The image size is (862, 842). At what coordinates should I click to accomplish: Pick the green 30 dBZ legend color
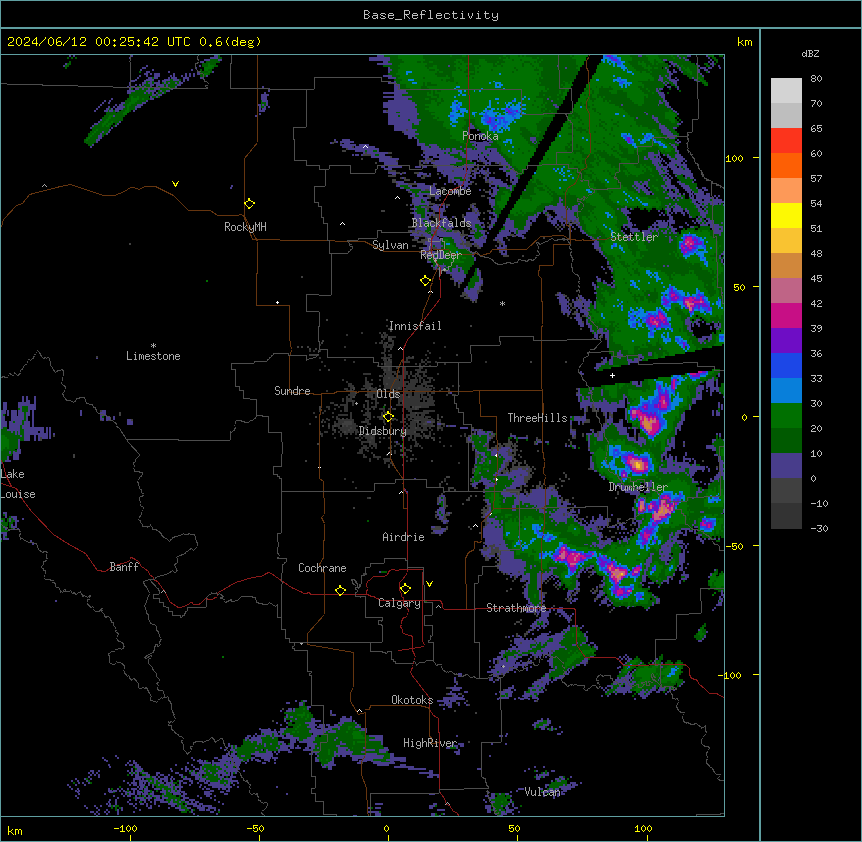click(x=786, y=416)
